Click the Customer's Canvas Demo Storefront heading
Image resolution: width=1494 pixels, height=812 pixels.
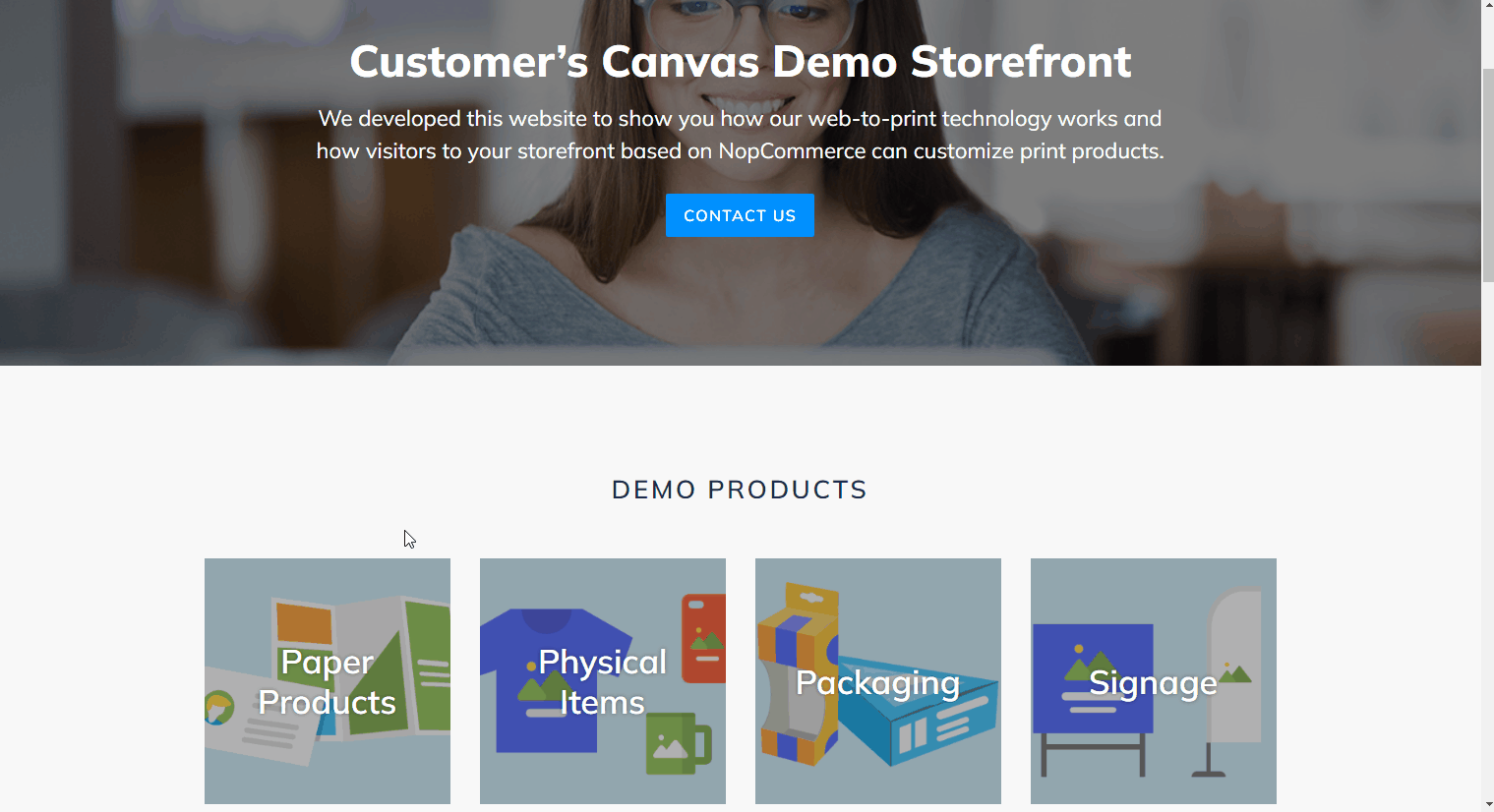pyautogui.click(x=741, y=61)
